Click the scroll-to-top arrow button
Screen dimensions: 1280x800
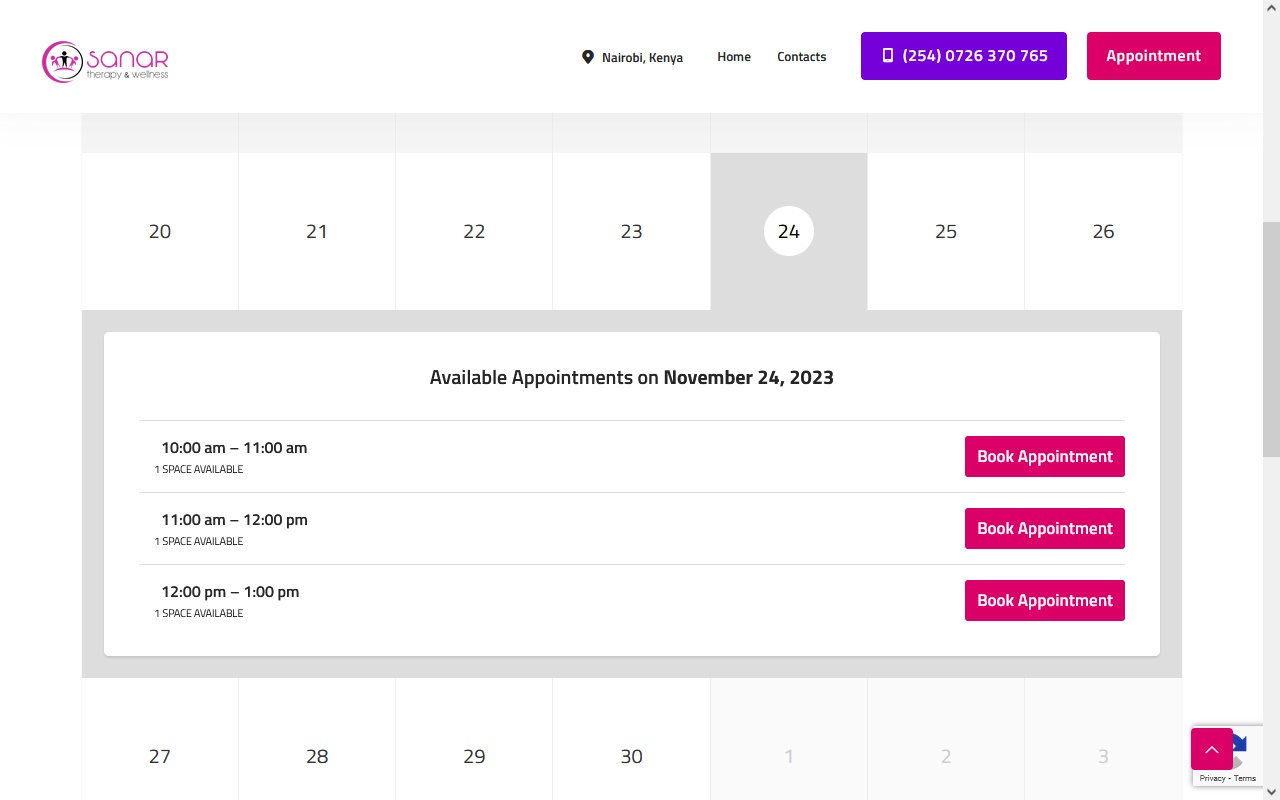pyautogui.click(x=1212, y=749)
